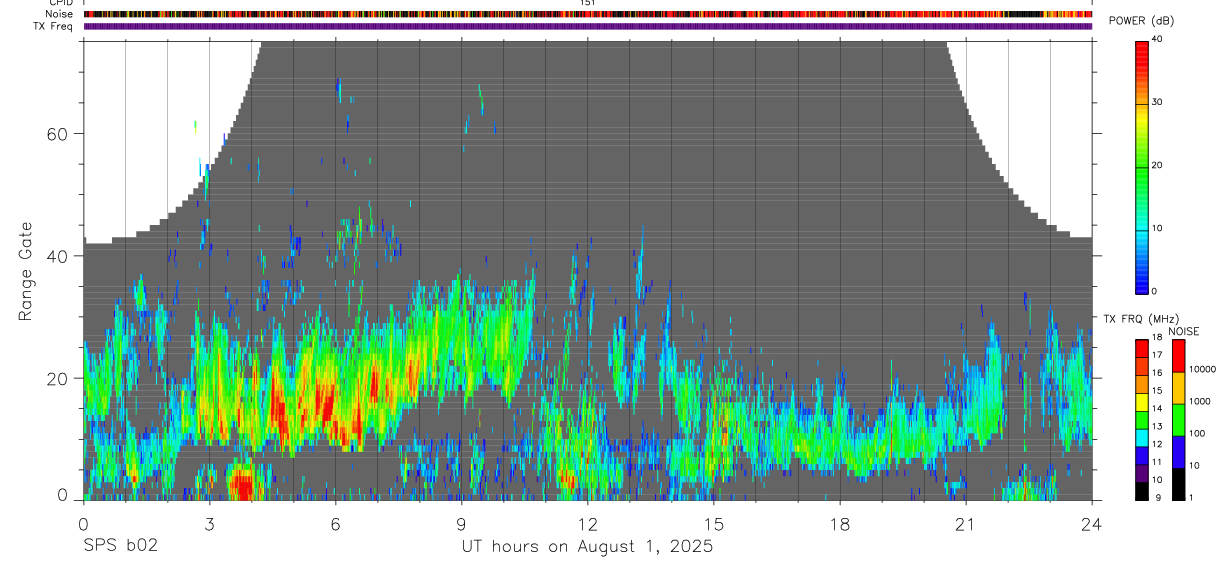Image resolution: width=1228 pixels, height=567 pixels.
Task: Click the x-axis tick label 24
Action: click(1091, 523)
